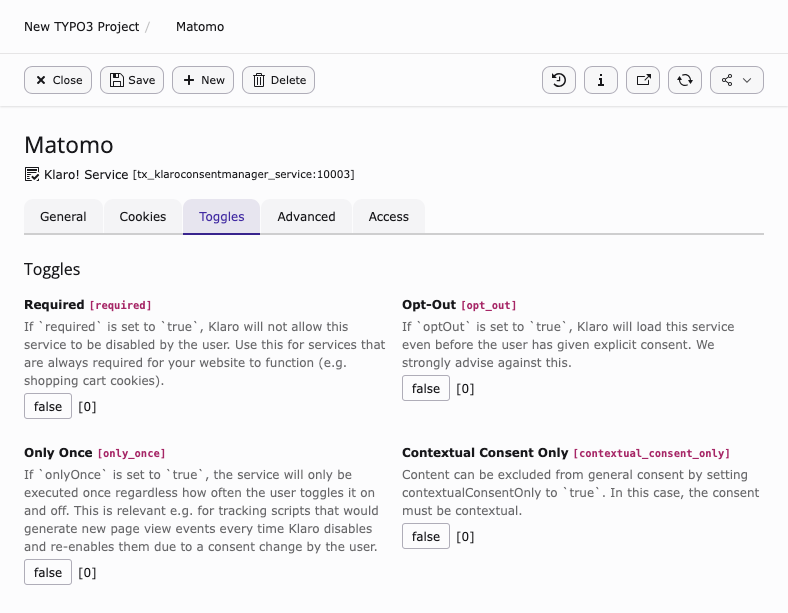This screenshot has height=613, width=788.
Task: Toggle the Opt-Out false button
Action: click(426, 388)
